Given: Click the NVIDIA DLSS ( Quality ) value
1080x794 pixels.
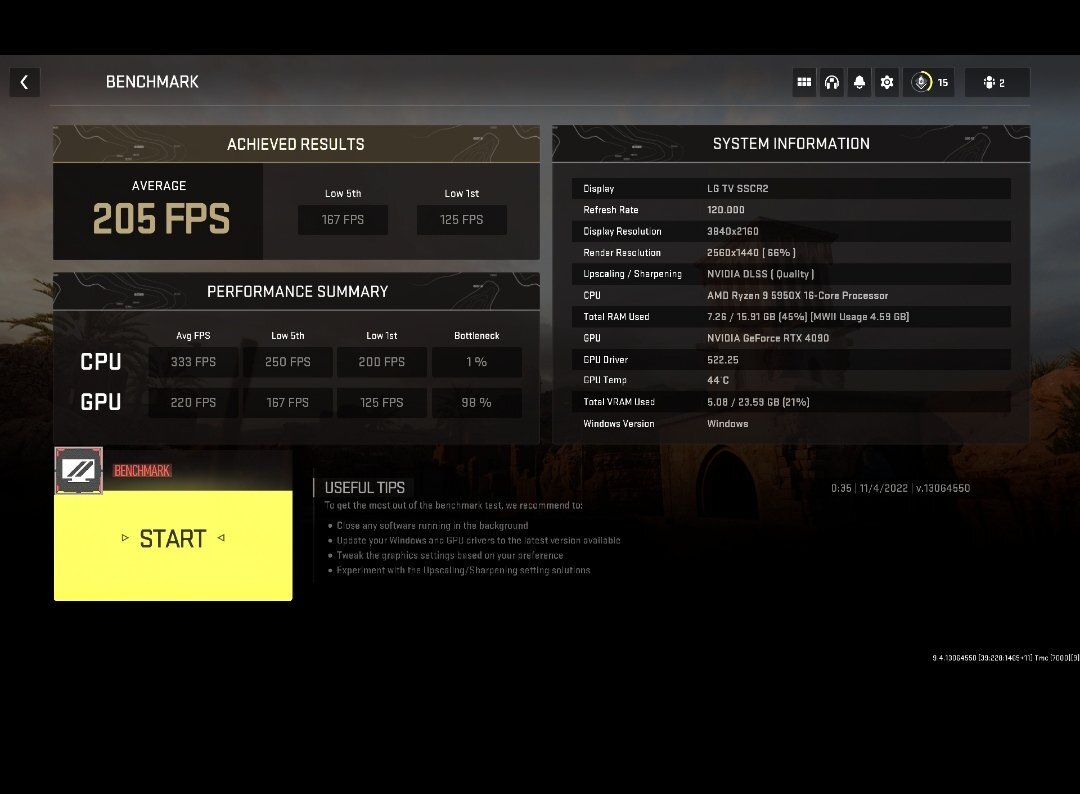Looking at the screenshot, I should click(x=760, y=274).
